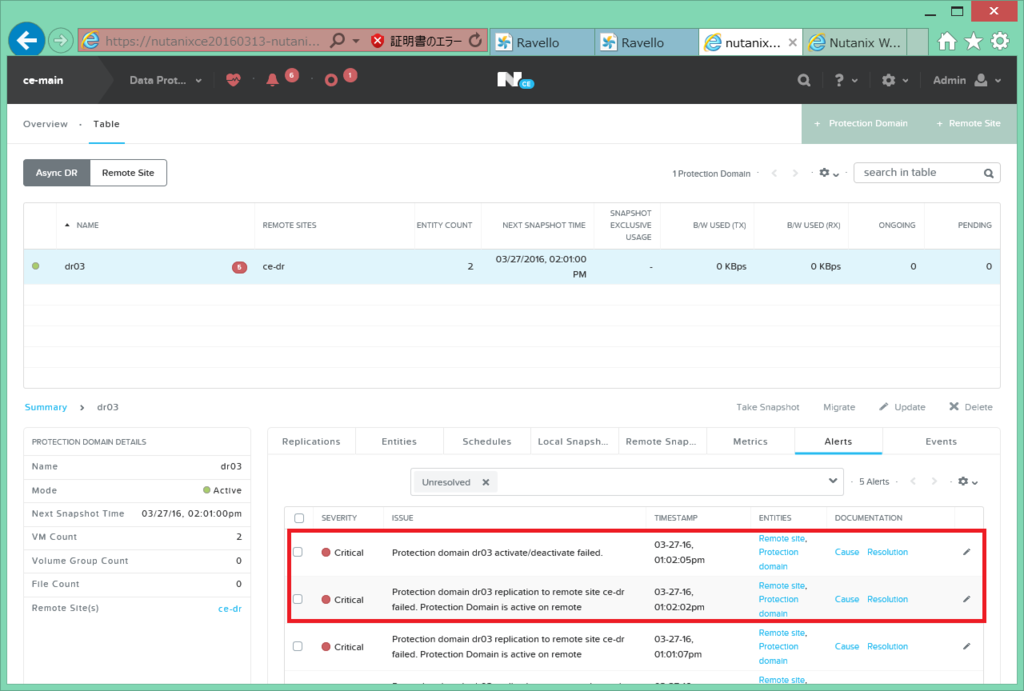Screen dimensions: 1024x691
Task: Open the Events tab
Action: tap(940, 442)
